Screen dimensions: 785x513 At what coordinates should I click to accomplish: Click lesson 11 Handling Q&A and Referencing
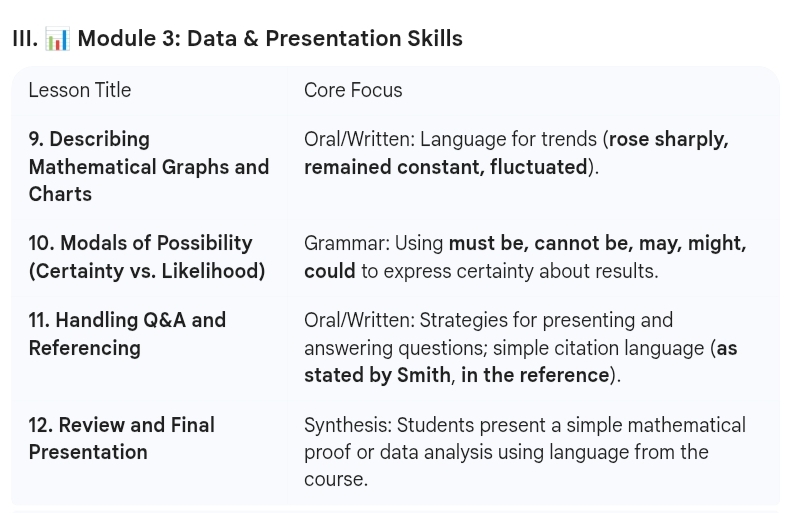pyautogui.click(x=127, y=334)
